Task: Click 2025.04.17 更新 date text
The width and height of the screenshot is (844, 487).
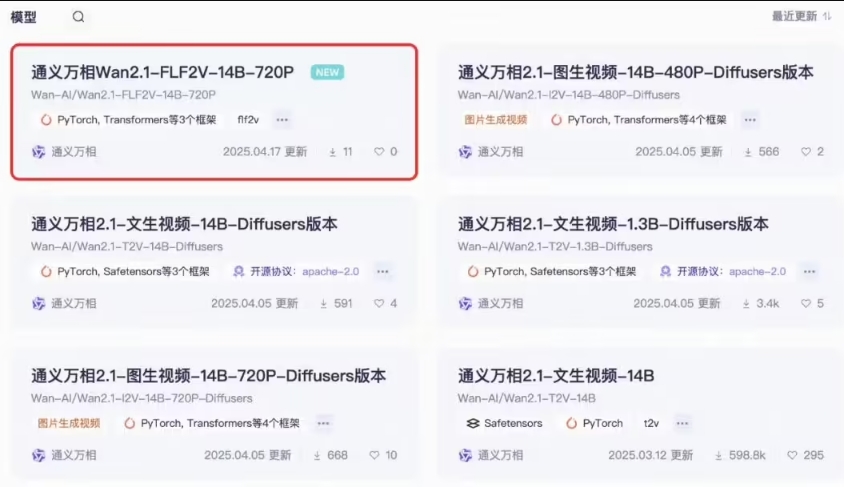Action: [x=265, y=152]
